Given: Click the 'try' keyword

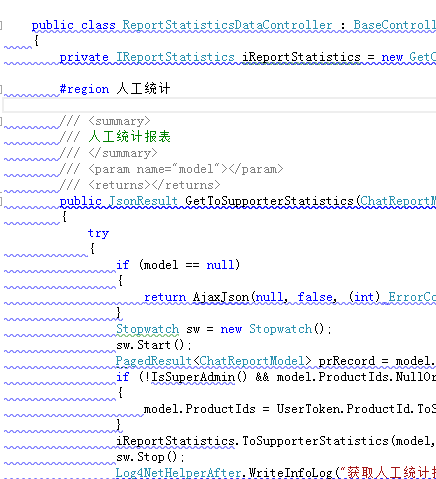Looking at the screenshot, I should coord(98,233).
